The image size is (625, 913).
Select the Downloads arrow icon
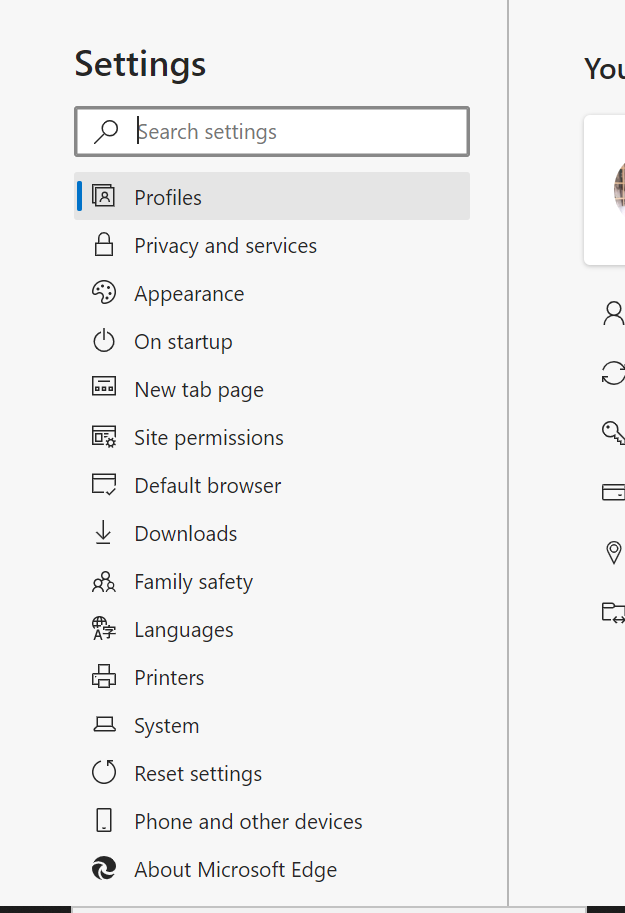tap(103, 532)
